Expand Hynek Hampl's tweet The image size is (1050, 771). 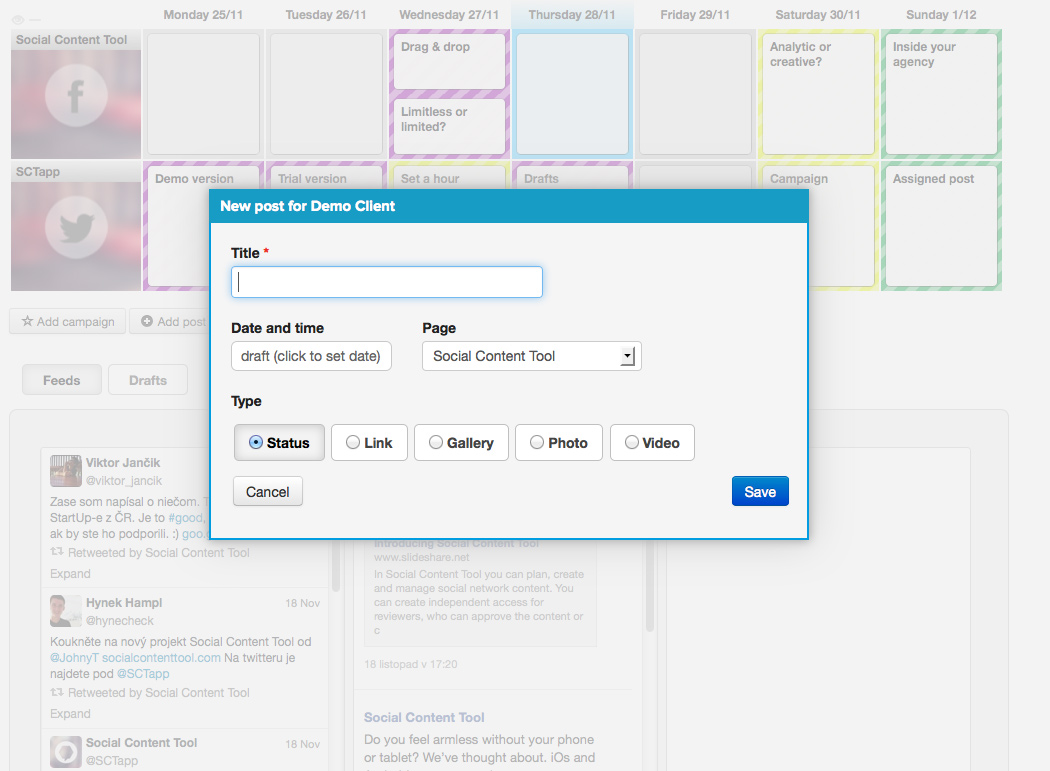70,714
